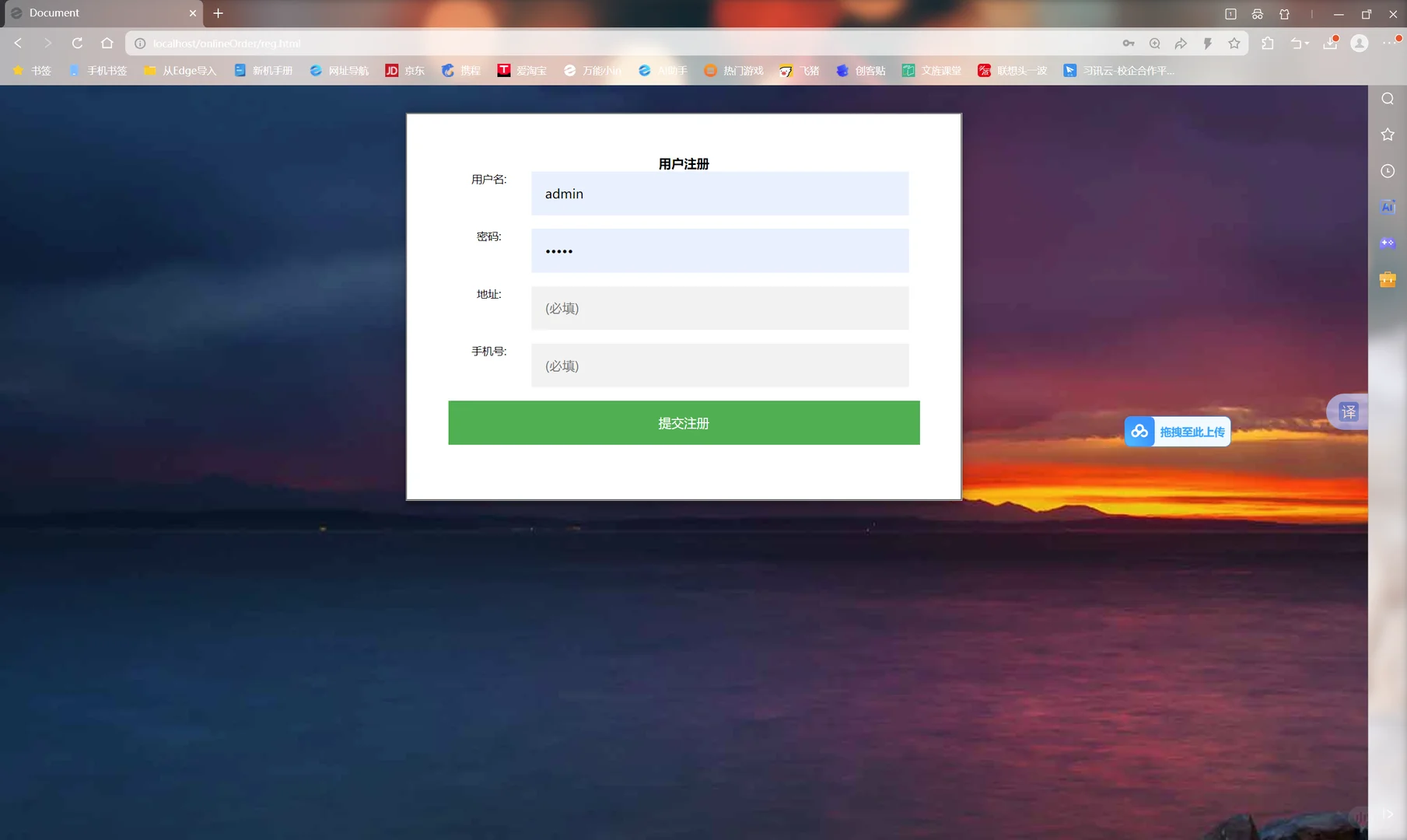Click the profile avatar icon

click(1360, 43)
